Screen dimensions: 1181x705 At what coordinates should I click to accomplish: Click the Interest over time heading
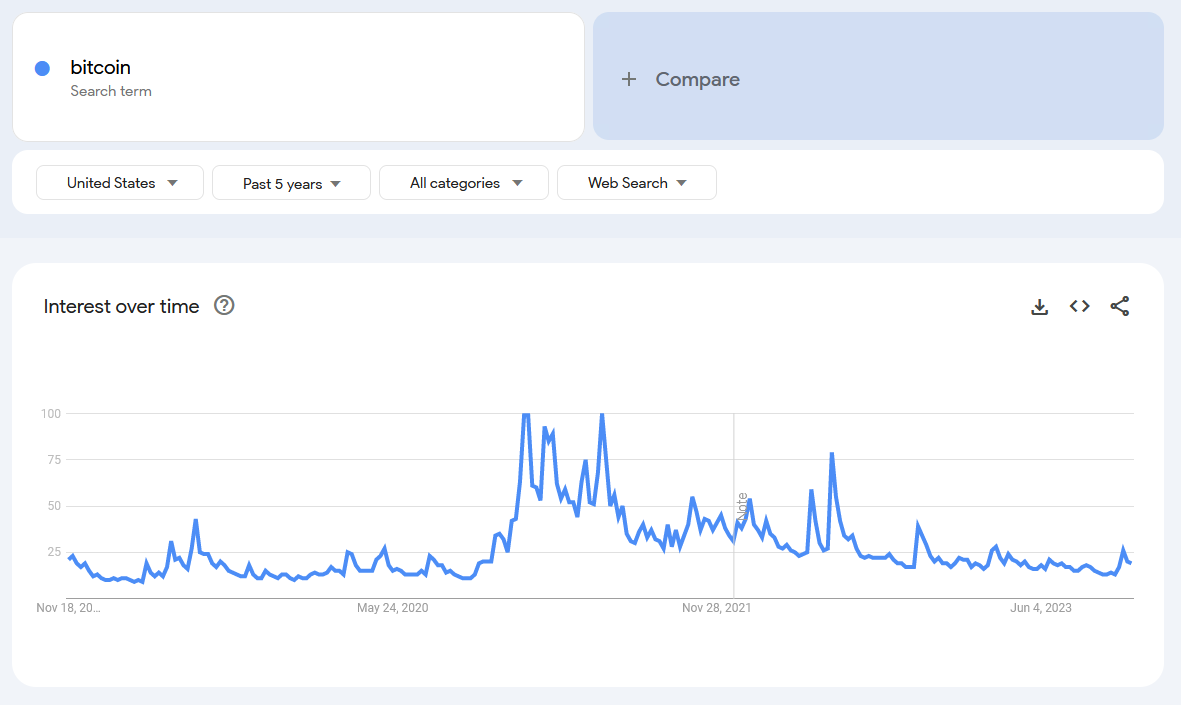click(121, 307)
